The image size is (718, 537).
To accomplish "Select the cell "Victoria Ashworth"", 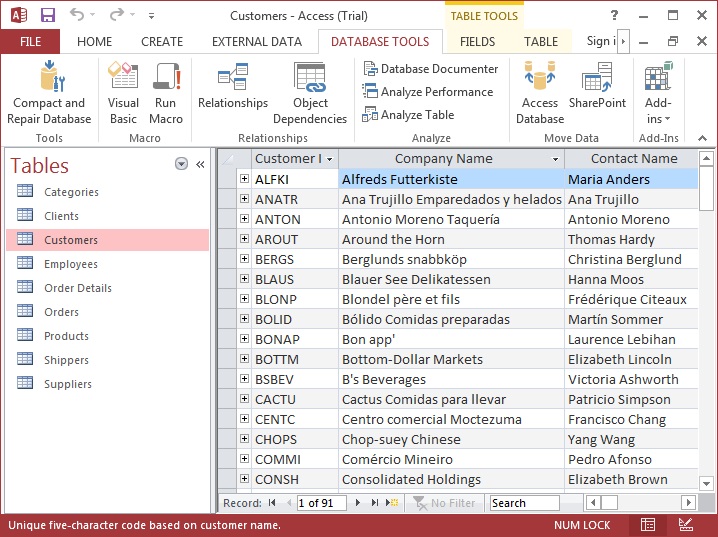I will [631, 379].
